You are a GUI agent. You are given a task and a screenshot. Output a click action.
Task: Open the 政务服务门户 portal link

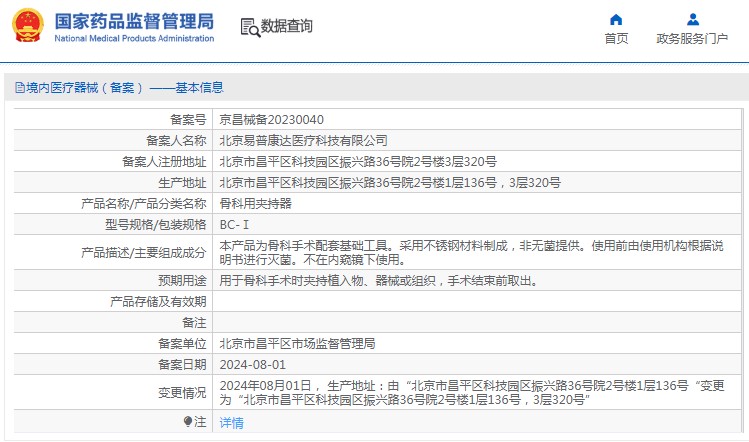692,38
